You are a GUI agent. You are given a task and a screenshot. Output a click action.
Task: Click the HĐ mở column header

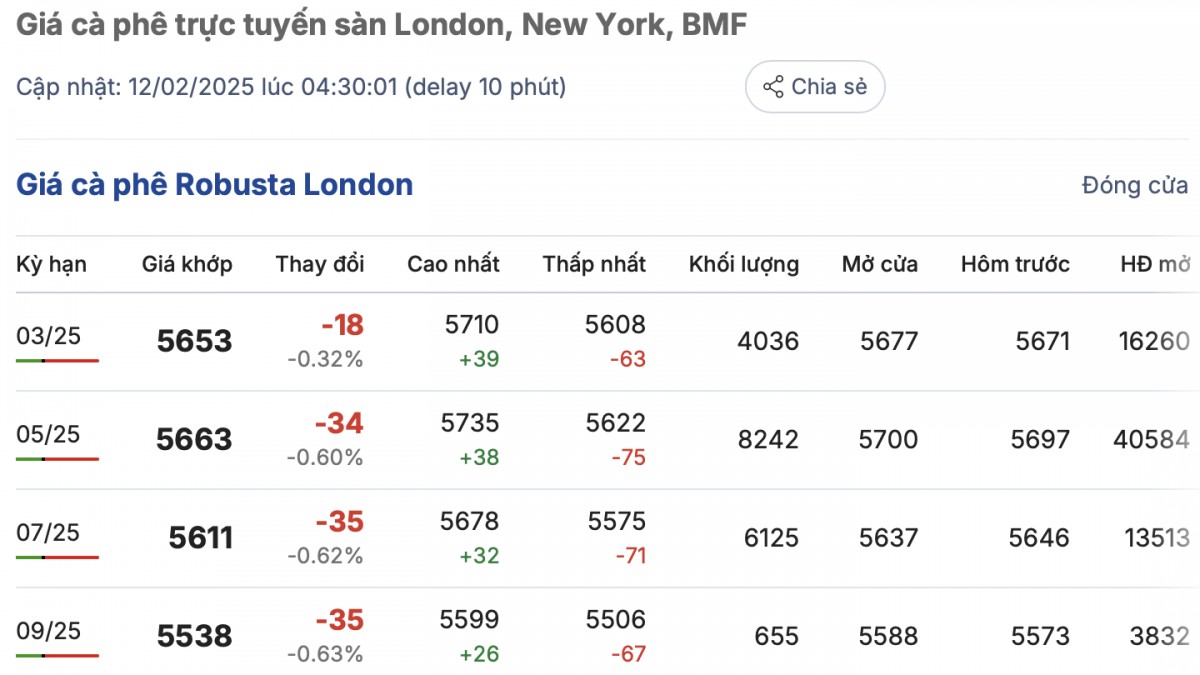pyautogui.click(x=1155, y=264)
